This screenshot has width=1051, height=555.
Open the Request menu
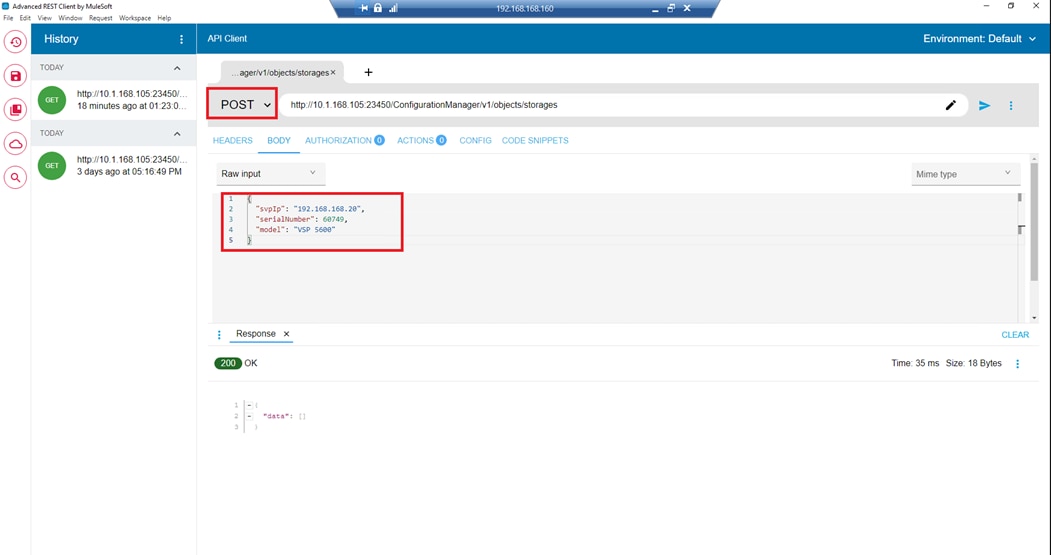pyautogui.click(x=101, y=18)
